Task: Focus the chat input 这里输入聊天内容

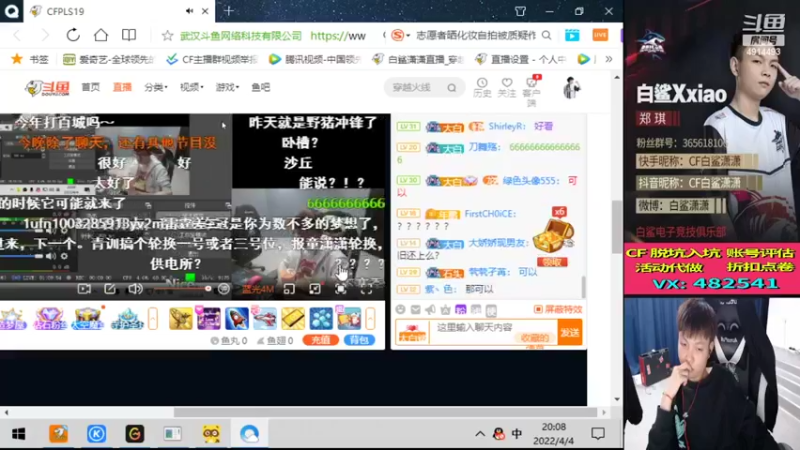Action: (493, 332)
